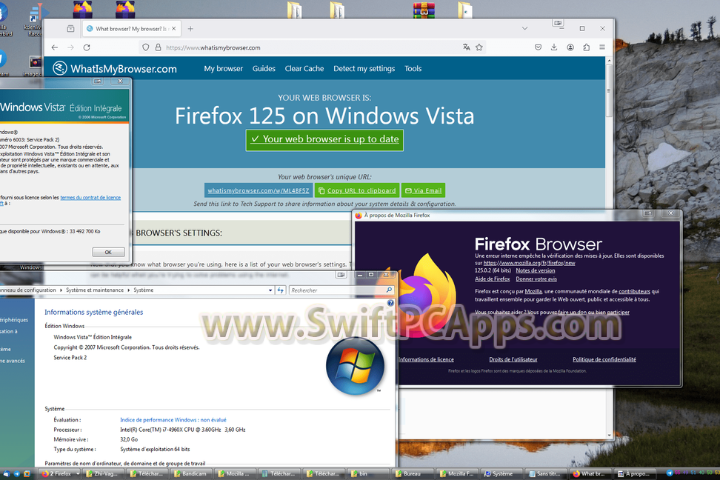Click Système et maintenance in breadcrumb
Viewport: 720px width, 480px height.
pyautogui.click(x=95, y=290)
